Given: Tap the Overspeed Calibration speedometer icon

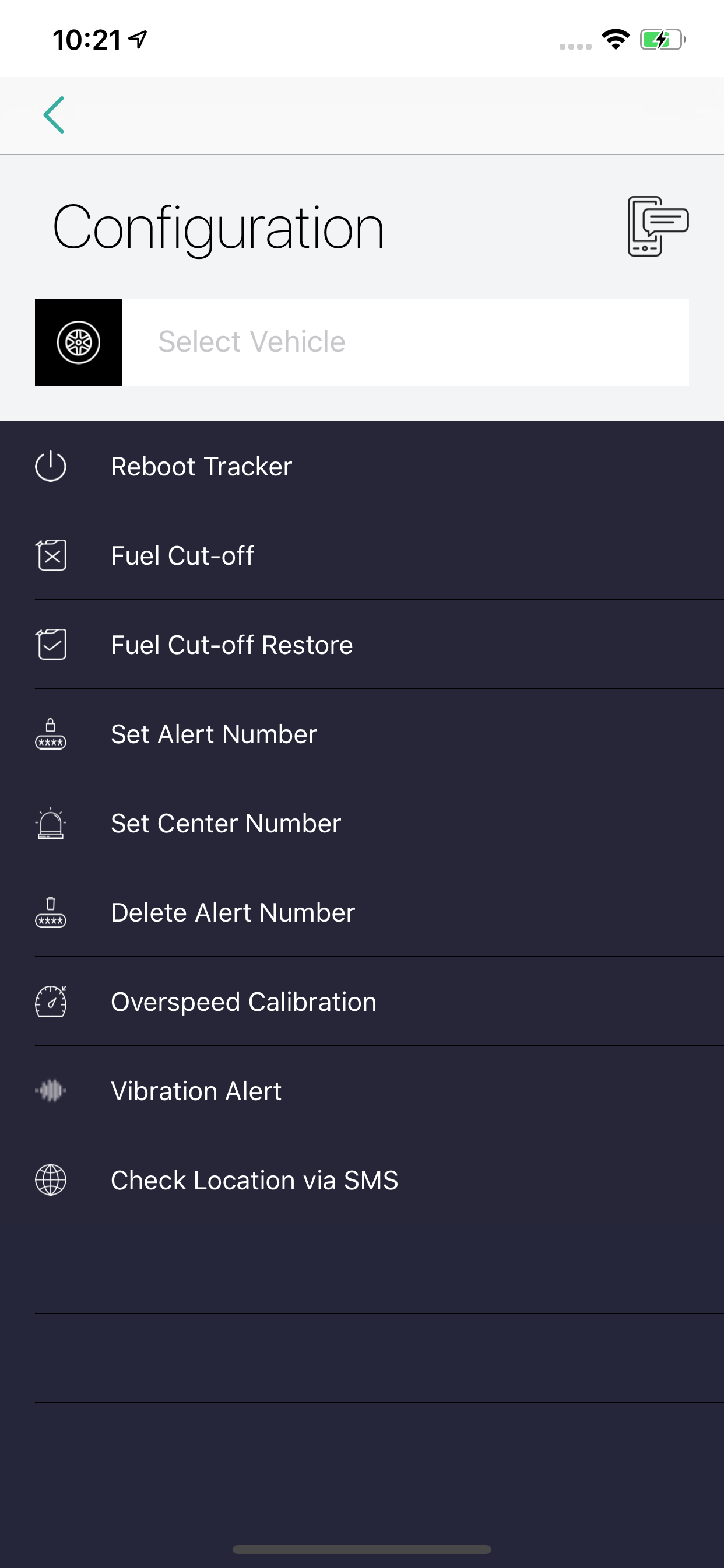Looking at the screenshot, I should click(x=51, y=1002).
